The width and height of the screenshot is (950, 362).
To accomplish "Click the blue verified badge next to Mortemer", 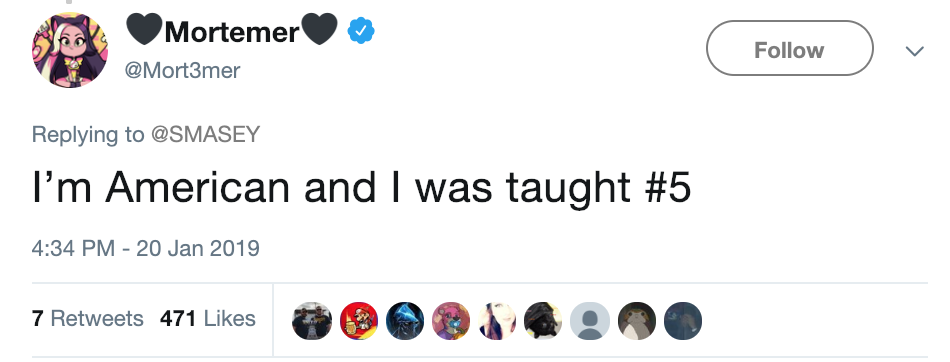I will [360, 31].
